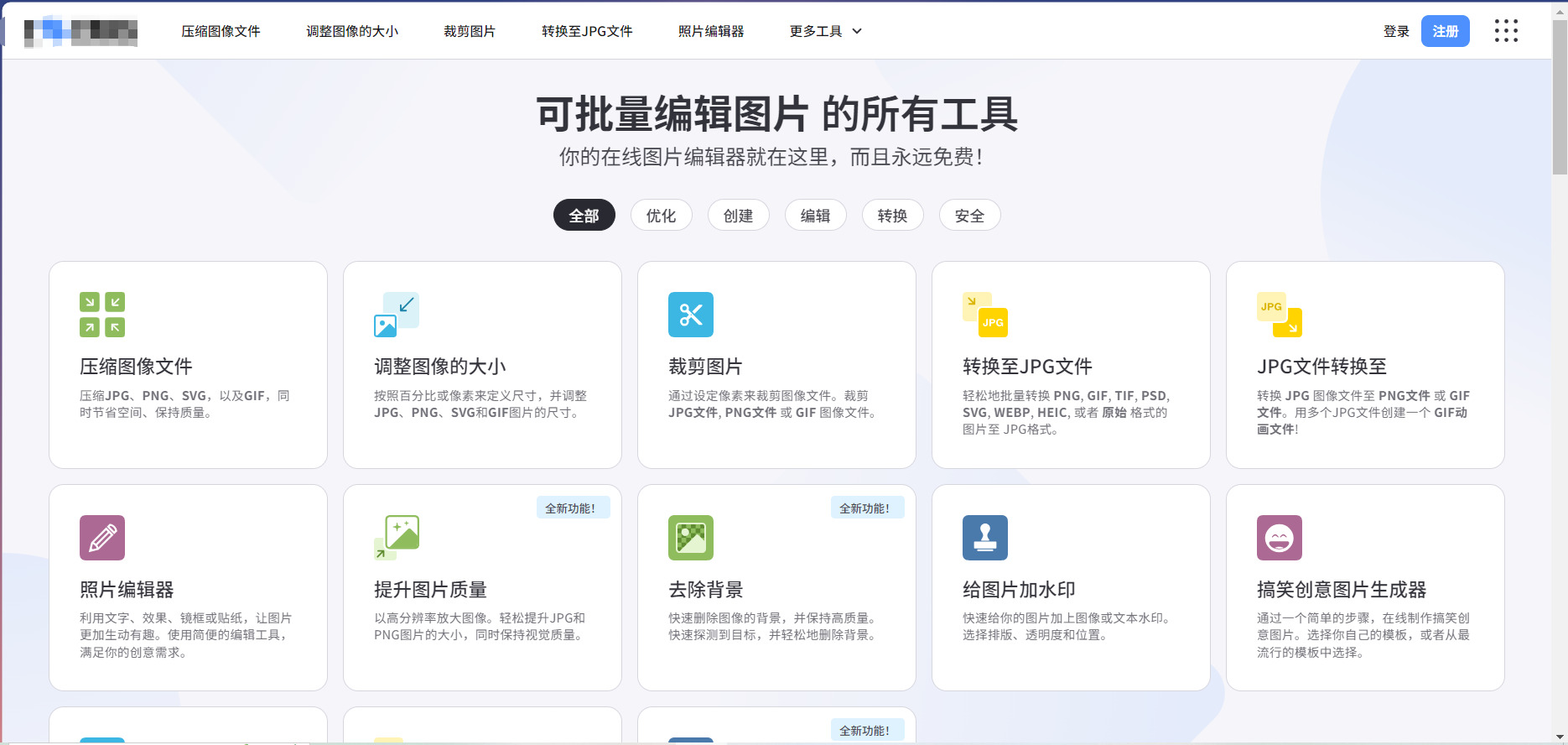
Task: Click description text starting 转换 JPG 图像文件至
Action: [1363, 413]
